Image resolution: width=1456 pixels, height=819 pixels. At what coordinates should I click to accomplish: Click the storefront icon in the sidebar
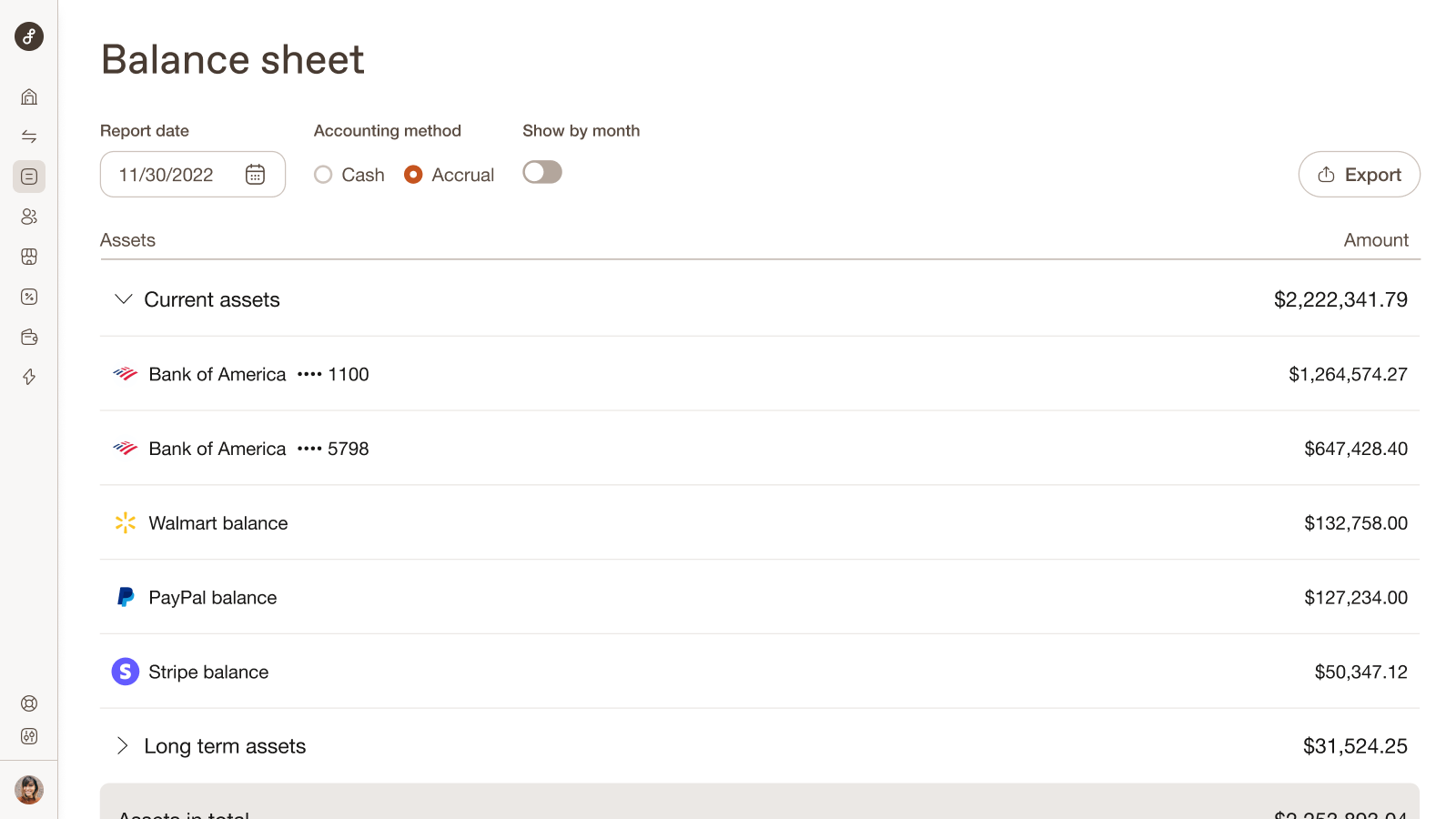[x=29, y=257]
